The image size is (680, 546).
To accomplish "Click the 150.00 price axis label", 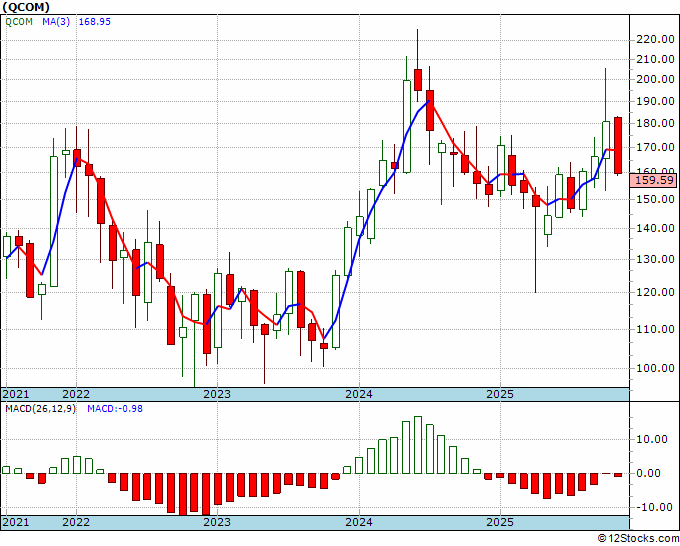I will click(655, 199).
